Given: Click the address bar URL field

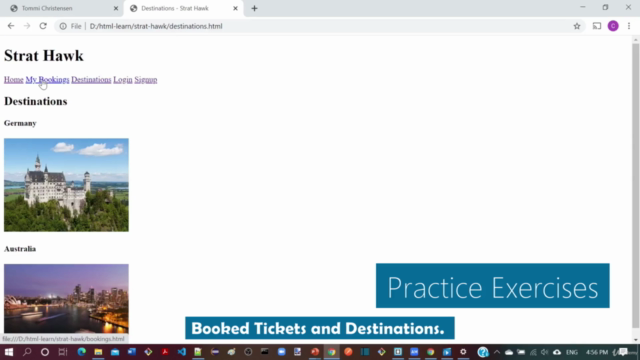Looking at the screenshot, I should click(x=156, y=26).
